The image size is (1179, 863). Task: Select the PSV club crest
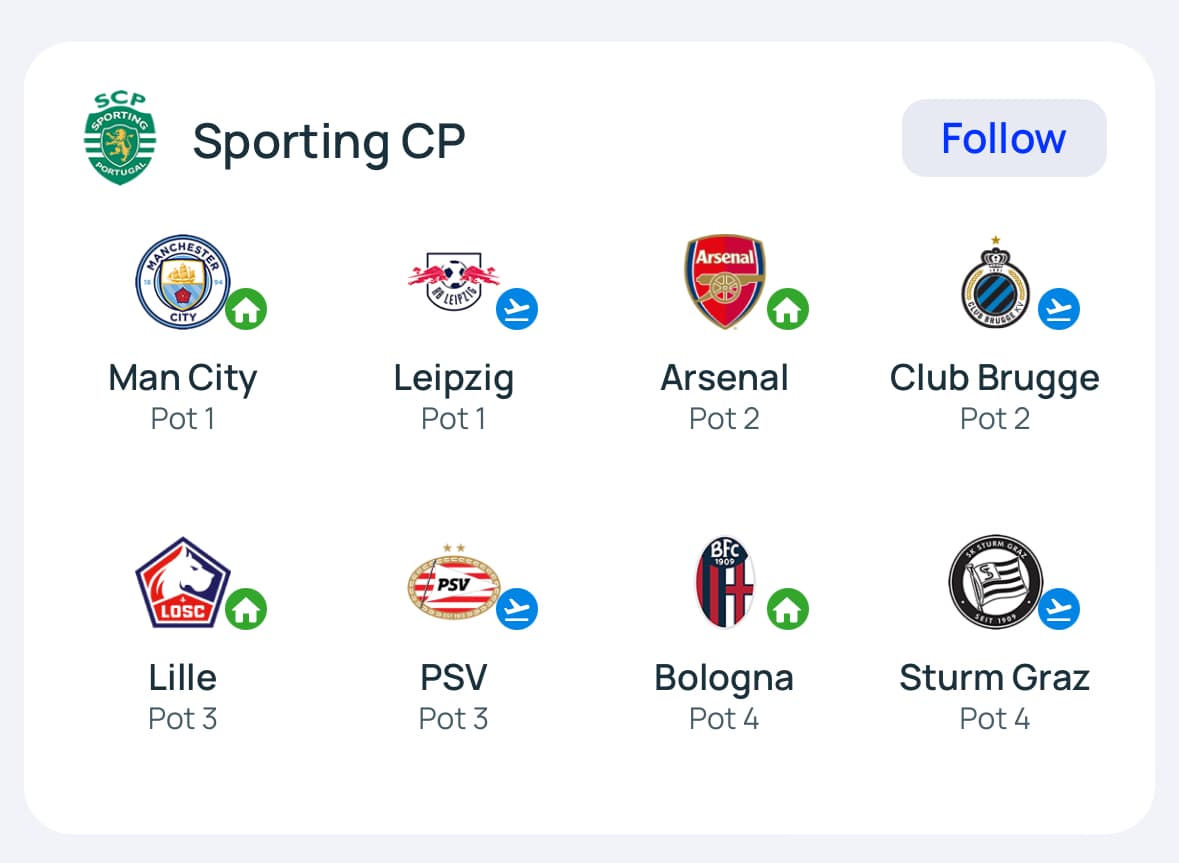[453, 582]
